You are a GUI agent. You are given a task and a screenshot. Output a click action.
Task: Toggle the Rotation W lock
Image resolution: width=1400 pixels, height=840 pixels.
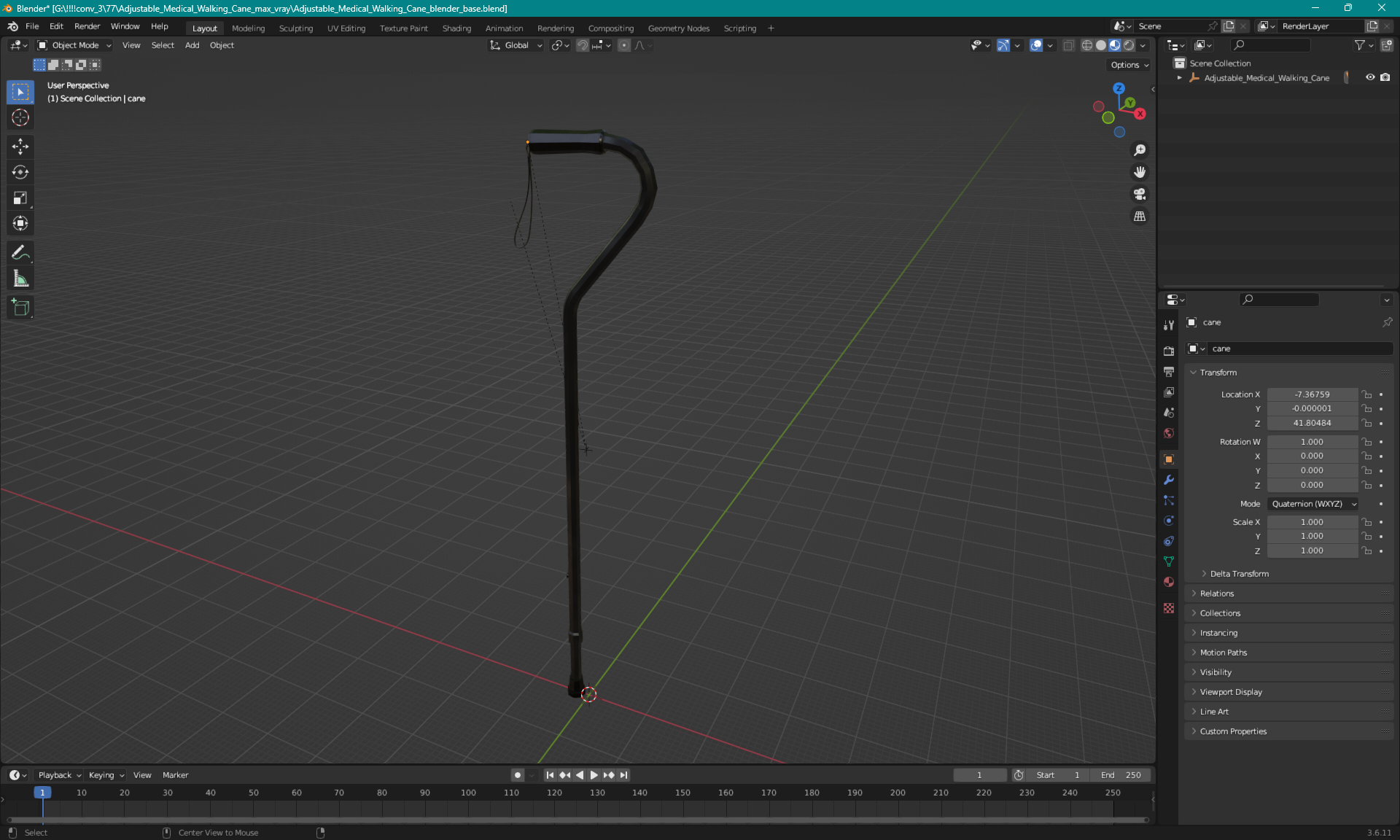[x=1367, y=442]
